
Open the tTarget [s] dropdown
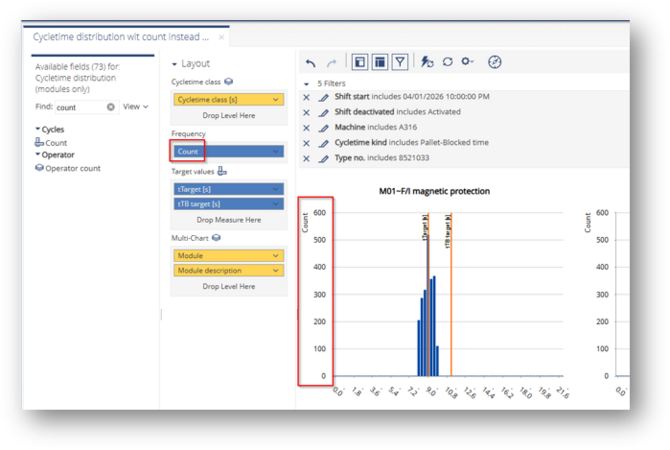276,189
